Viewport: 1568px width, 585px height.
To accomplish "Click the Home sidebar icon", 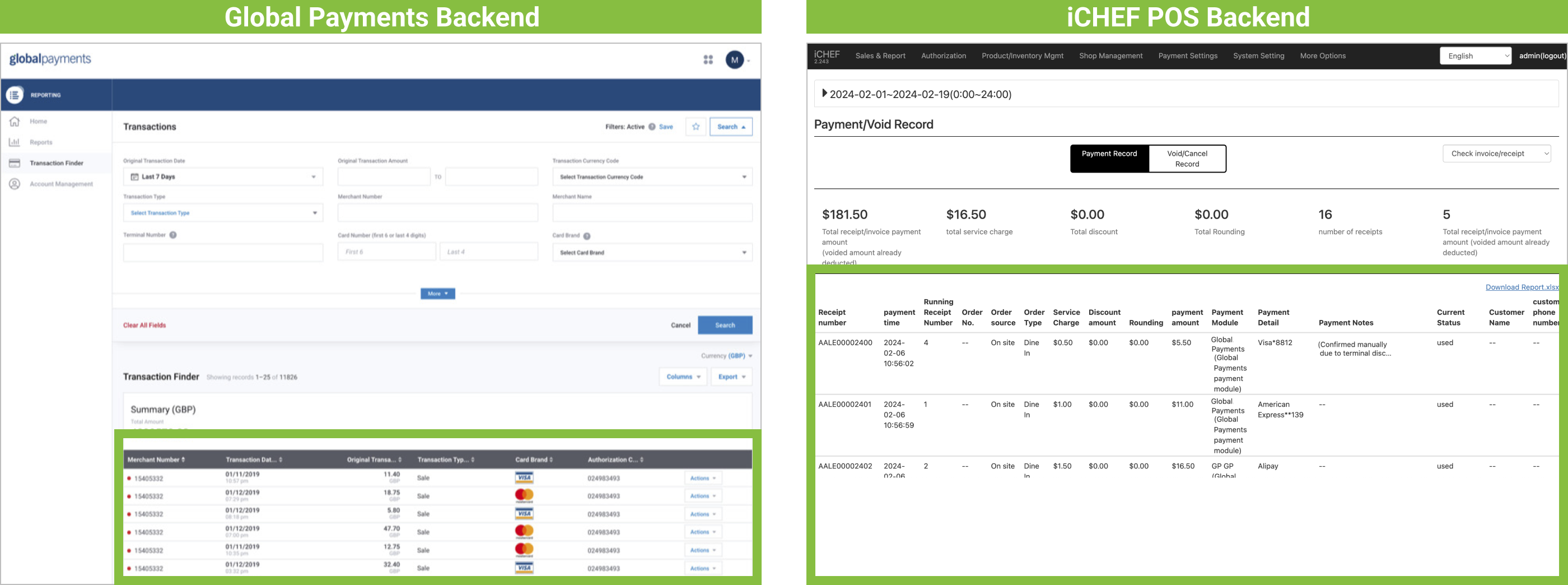I will pos(15,121).
